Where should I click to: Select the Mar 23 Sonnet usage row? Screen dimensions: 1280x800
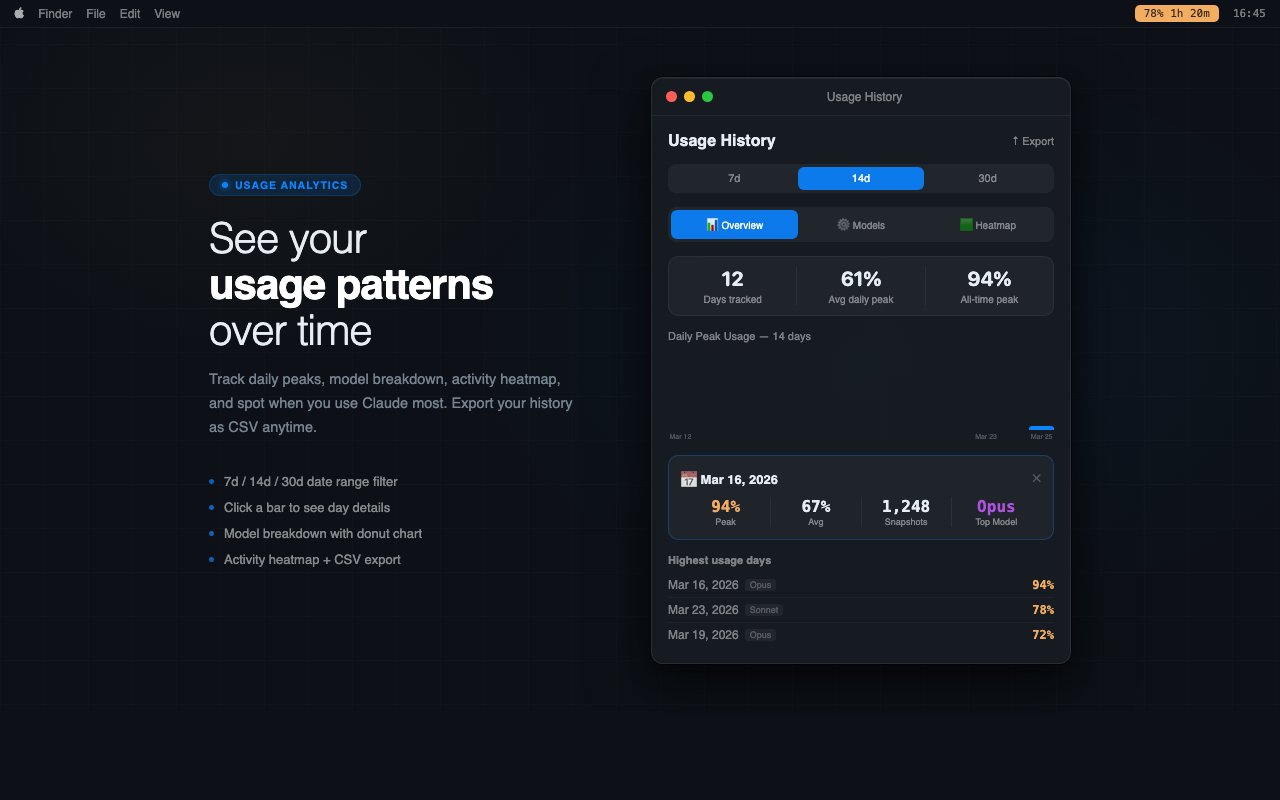[x=860, y=609]
